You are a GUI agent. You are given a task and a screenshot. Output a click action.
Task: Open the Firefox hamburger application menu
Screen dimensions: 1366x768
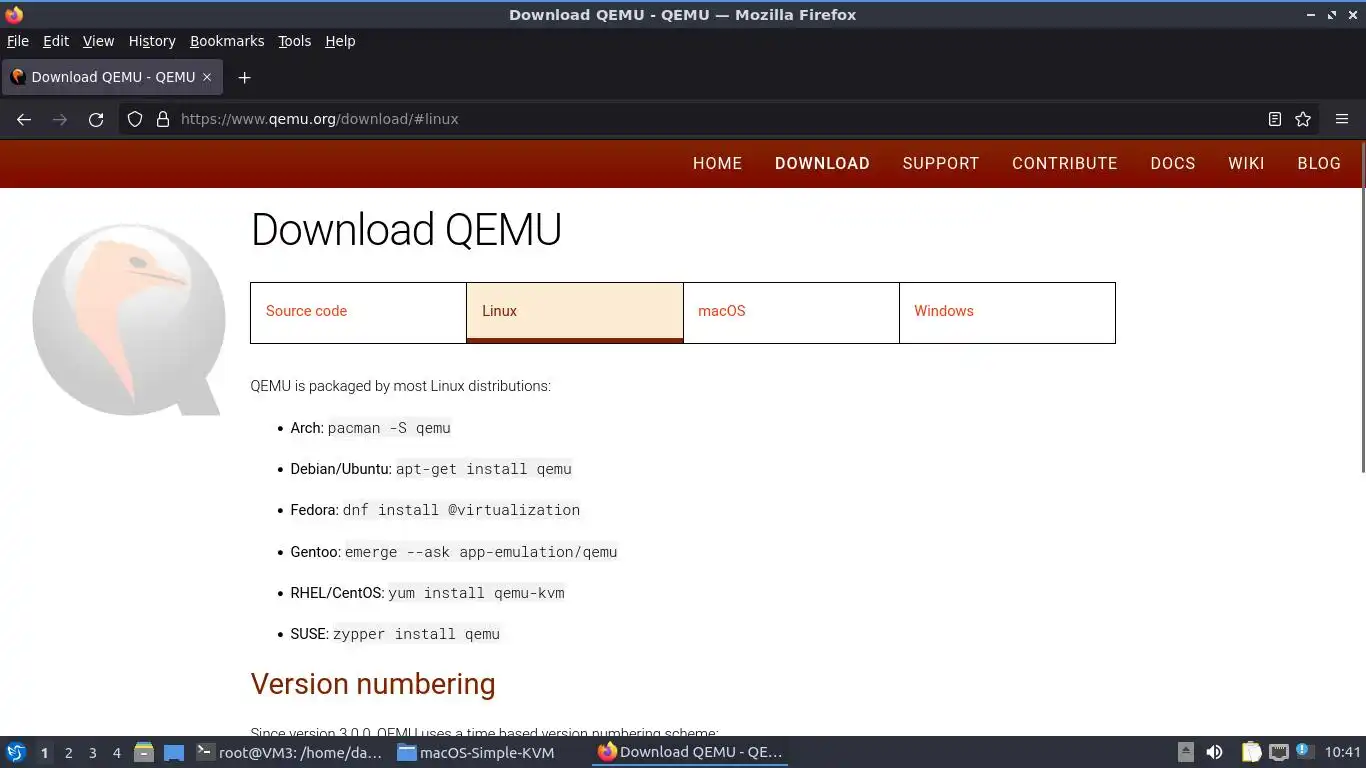1342,119
